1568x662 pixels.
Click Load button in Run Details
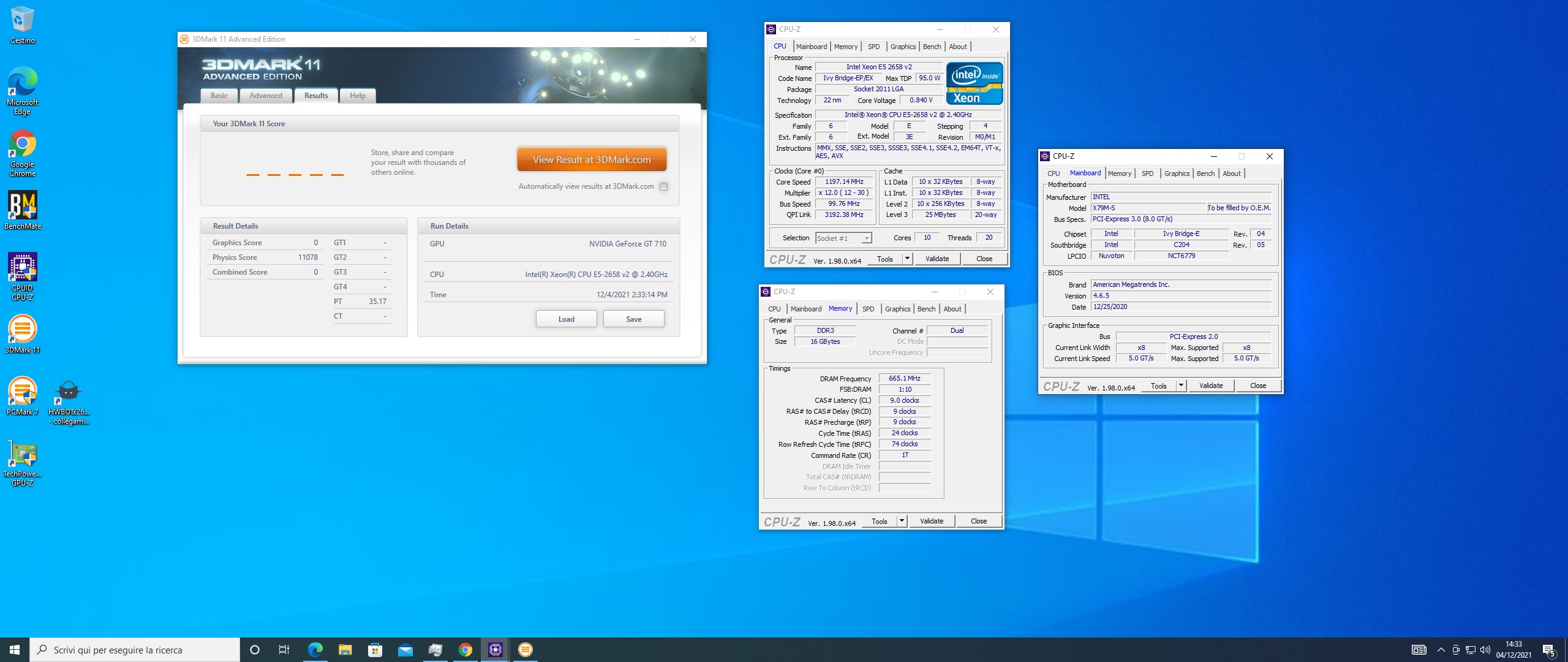pos(567,319)
